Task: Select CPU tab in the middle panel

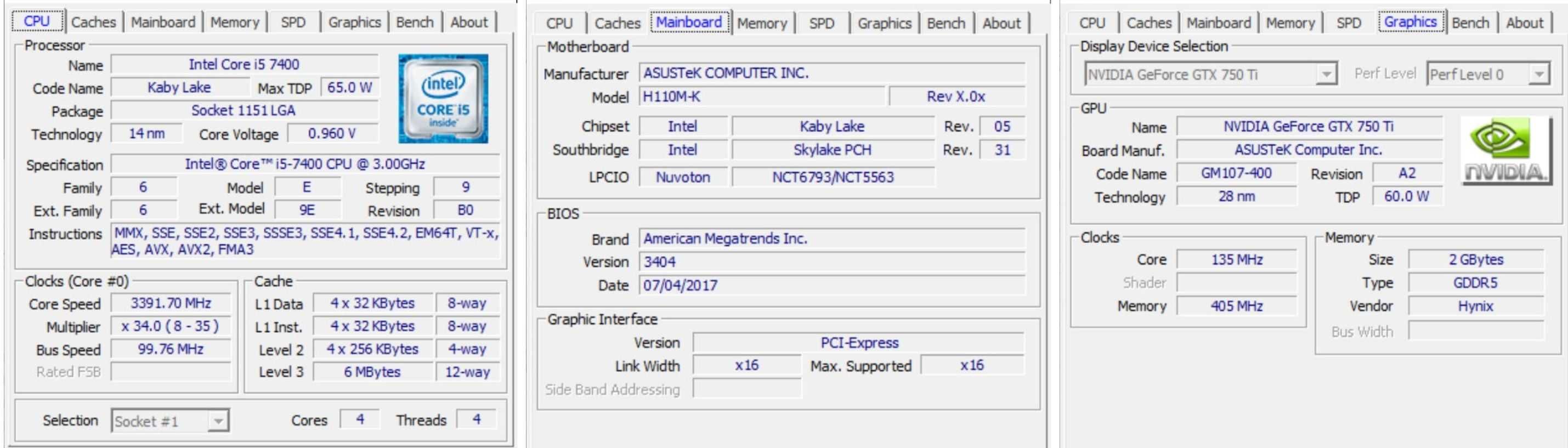Action: click(x=559, y=23)
